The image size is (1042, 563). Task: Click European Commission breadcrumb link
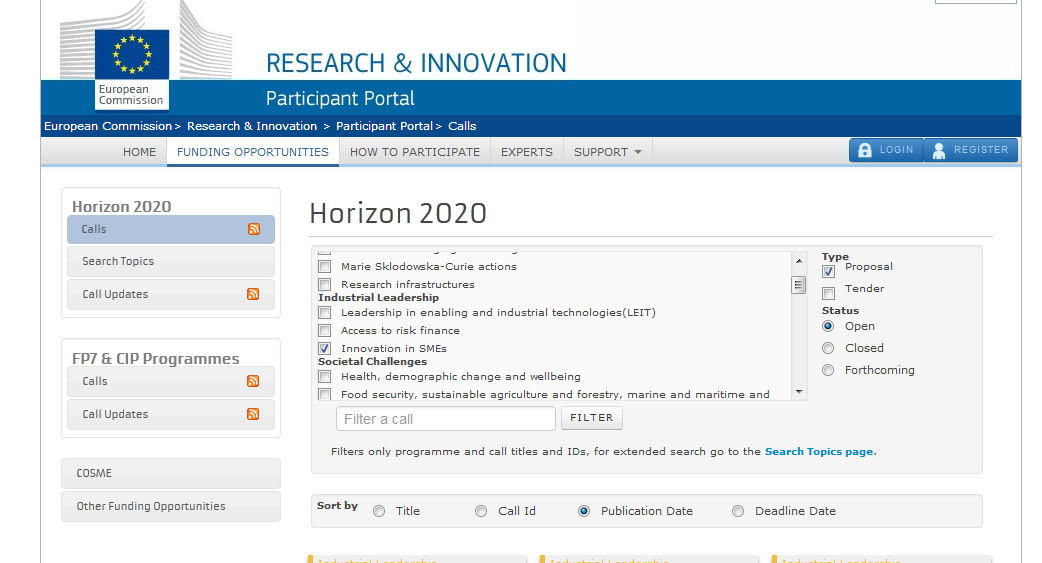coord(108,126)
